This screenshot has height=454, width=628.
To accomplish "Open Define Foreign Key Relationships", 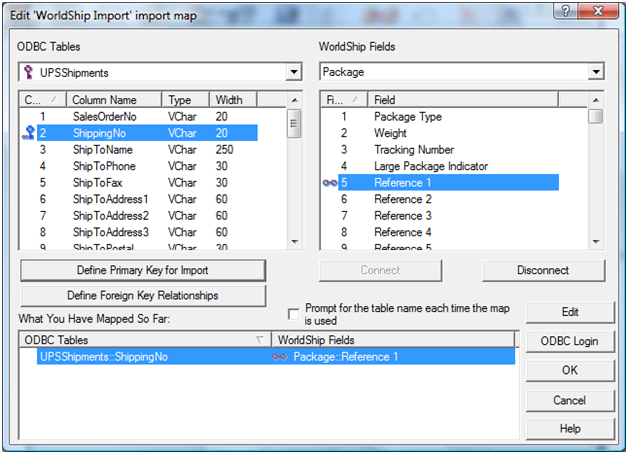I will coord(143,296).
